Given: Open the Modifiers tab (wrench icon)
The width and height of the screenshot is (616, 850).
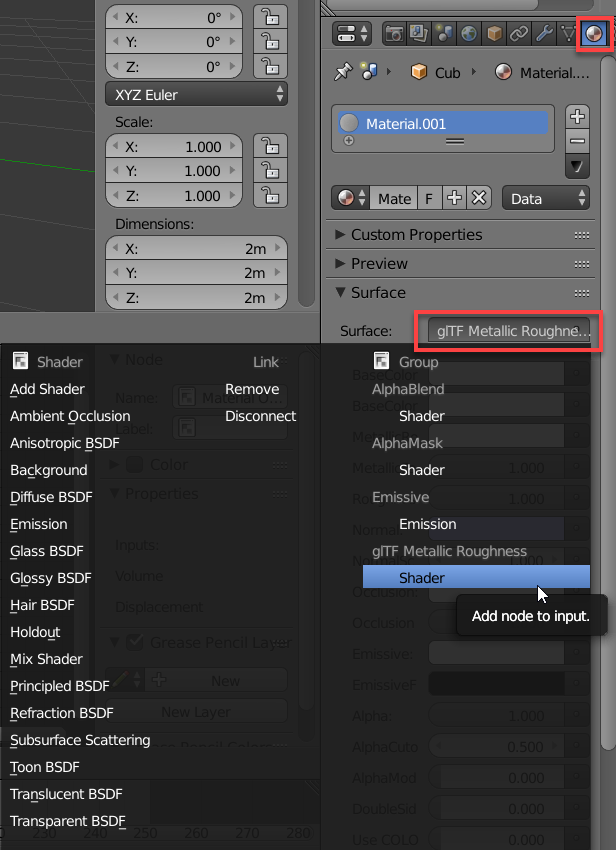Looking at the screenshot, I should [544, 34].
